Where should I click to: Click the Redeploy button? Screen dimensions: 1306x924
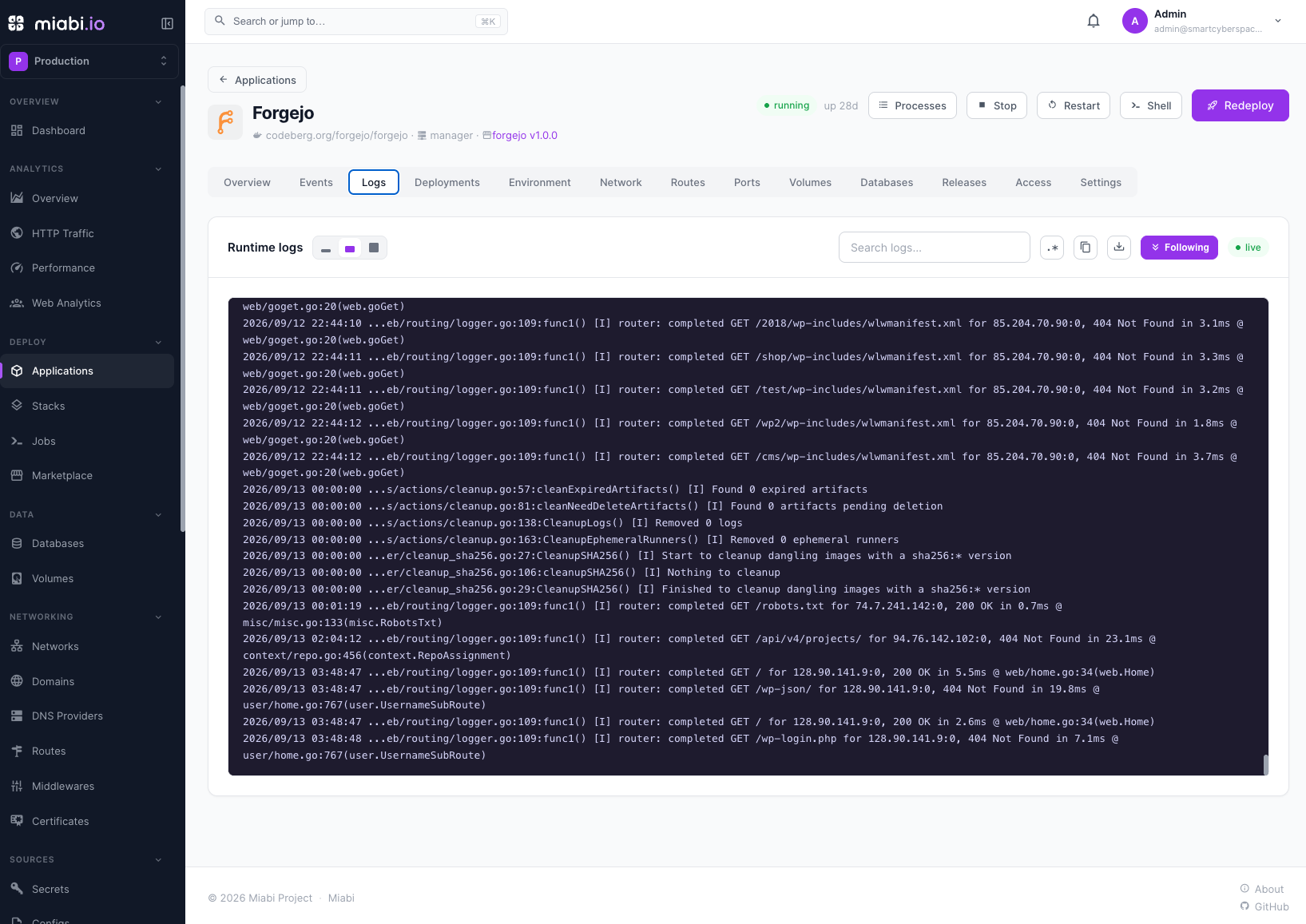click(1240, 105)
